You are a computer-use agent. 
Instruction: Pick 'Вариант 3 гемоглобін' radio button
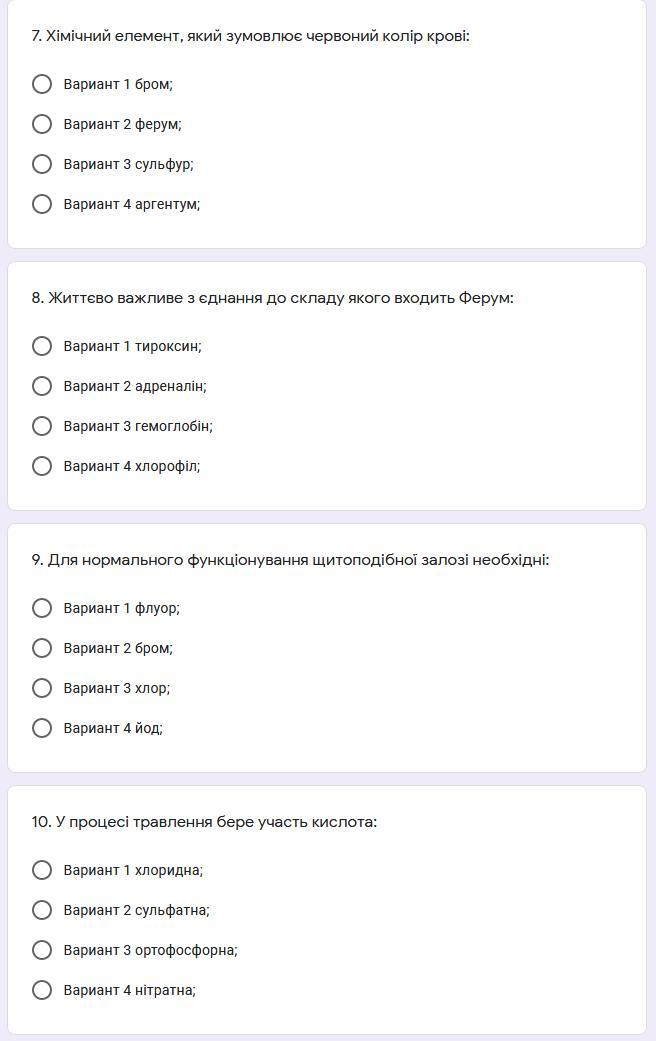(42, 426)
